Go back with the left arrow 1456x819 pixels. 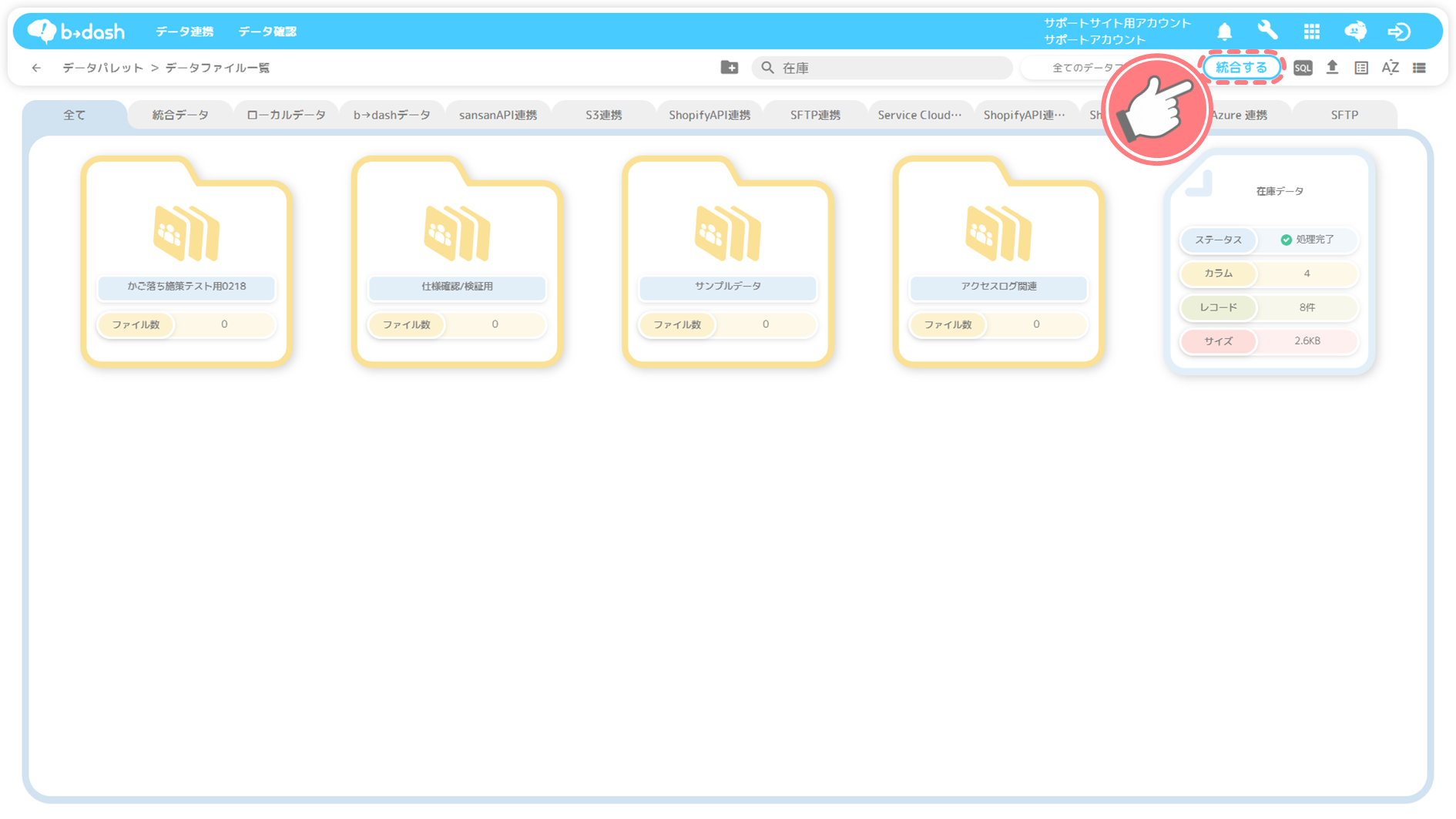click(x=36, y=68)
